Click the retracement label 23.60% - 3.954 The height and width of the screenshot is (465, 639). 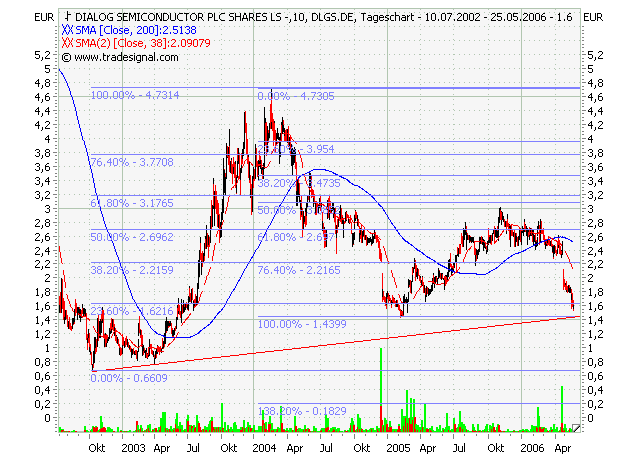pos(296,149)
